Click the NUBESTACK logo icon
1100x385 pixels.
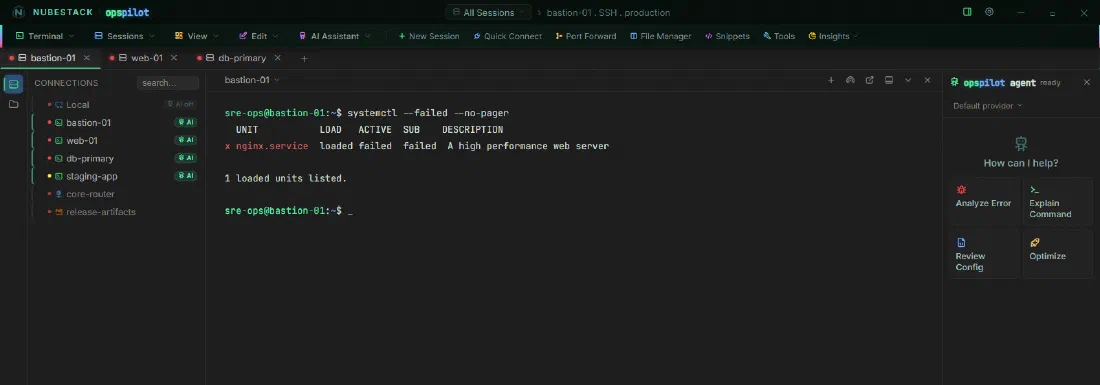tap(19, 13)
